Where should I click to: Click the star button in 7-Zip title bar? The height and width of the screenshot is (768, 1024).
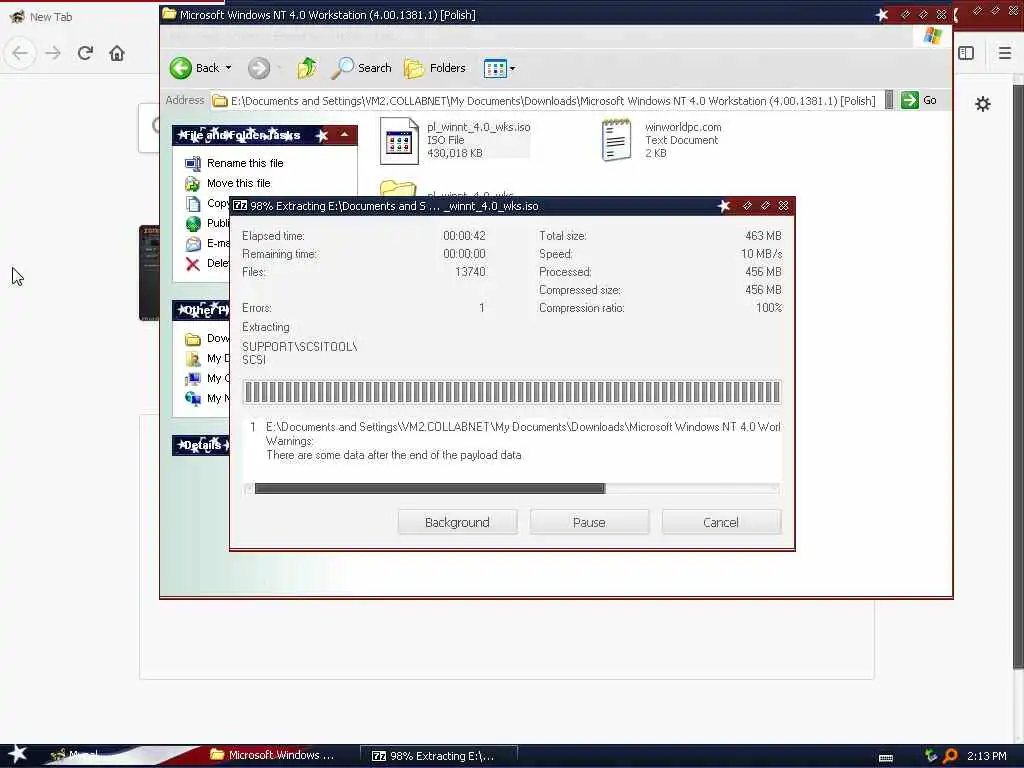(x=724, y=206)
